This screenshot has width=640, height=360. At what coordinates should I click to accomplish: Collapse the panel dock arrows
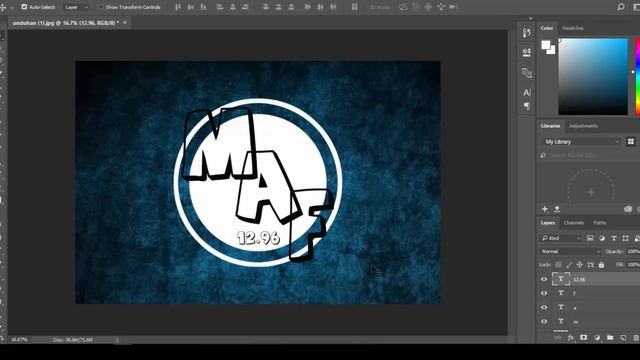click(x=530, y=18)
